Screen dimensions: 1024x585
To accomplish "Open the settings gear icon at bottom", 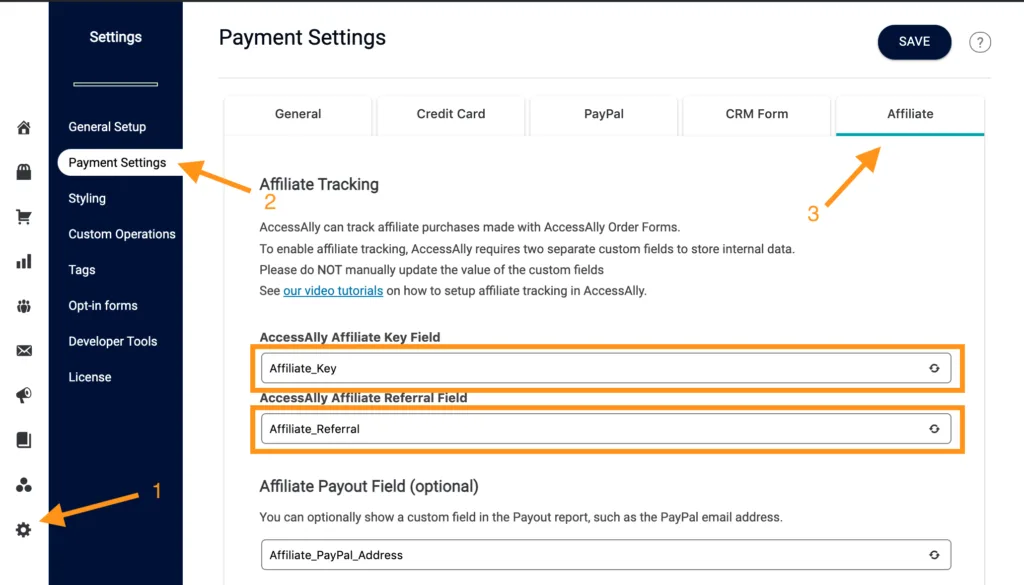I will click(x=23, y=529).
